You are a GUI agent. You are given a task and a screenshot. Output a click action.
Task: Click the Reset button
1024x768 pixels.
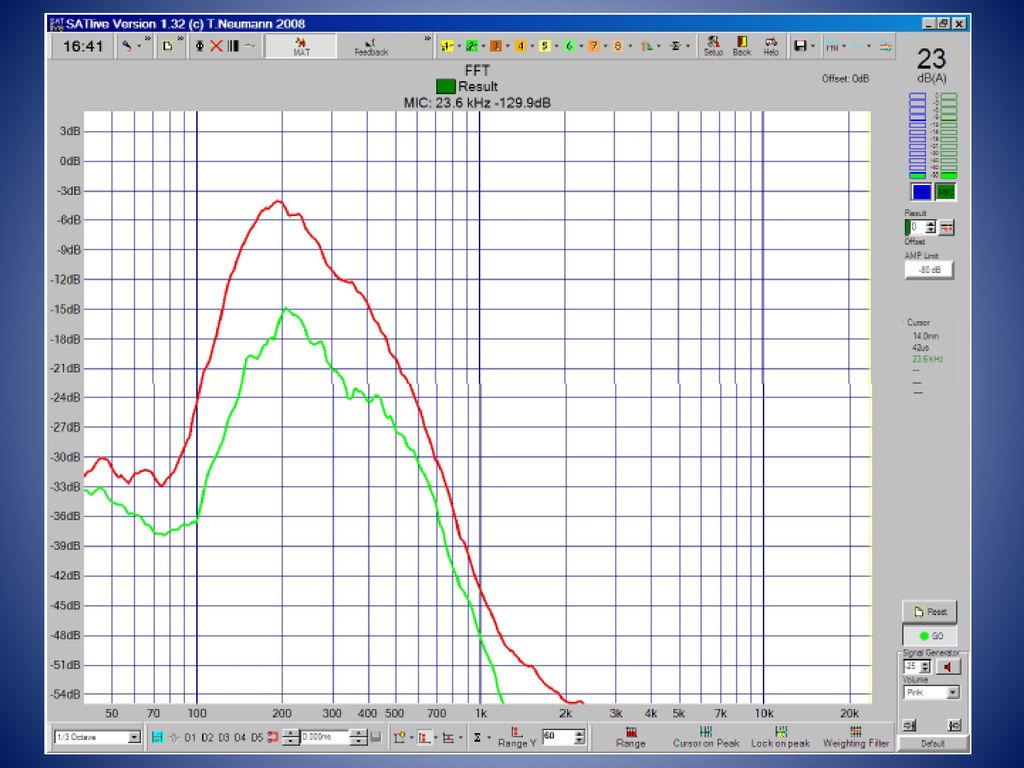click(x=930, y=612)
